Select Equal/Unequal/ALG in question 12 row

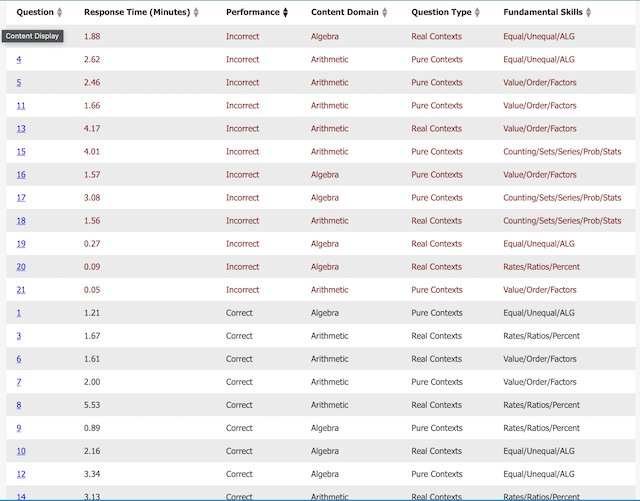click(x=539, y=474)
